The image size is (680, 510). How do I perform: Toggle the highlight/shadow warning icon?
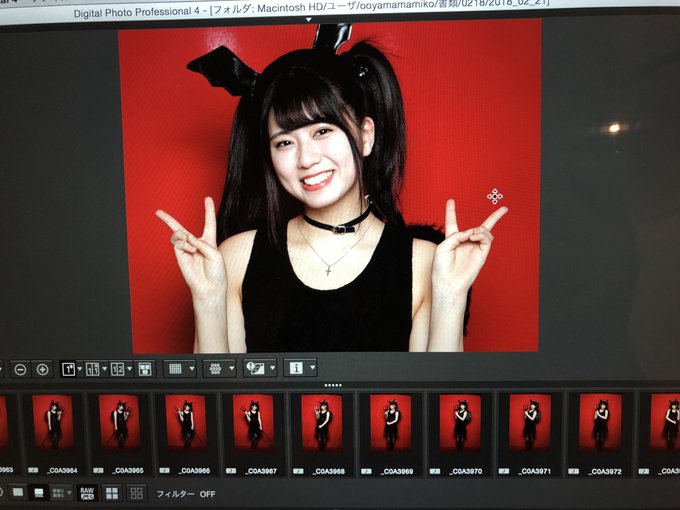(255, 368)
